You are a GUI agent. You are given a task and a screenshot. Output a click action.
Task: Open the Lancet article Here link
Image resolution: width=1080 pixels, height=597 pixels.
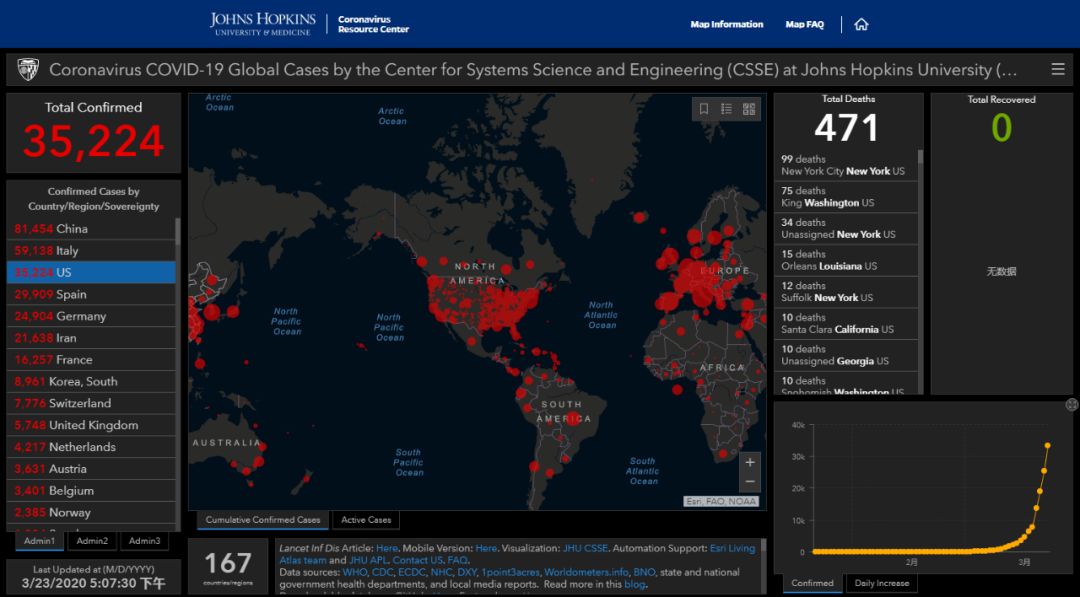point(387,549)
